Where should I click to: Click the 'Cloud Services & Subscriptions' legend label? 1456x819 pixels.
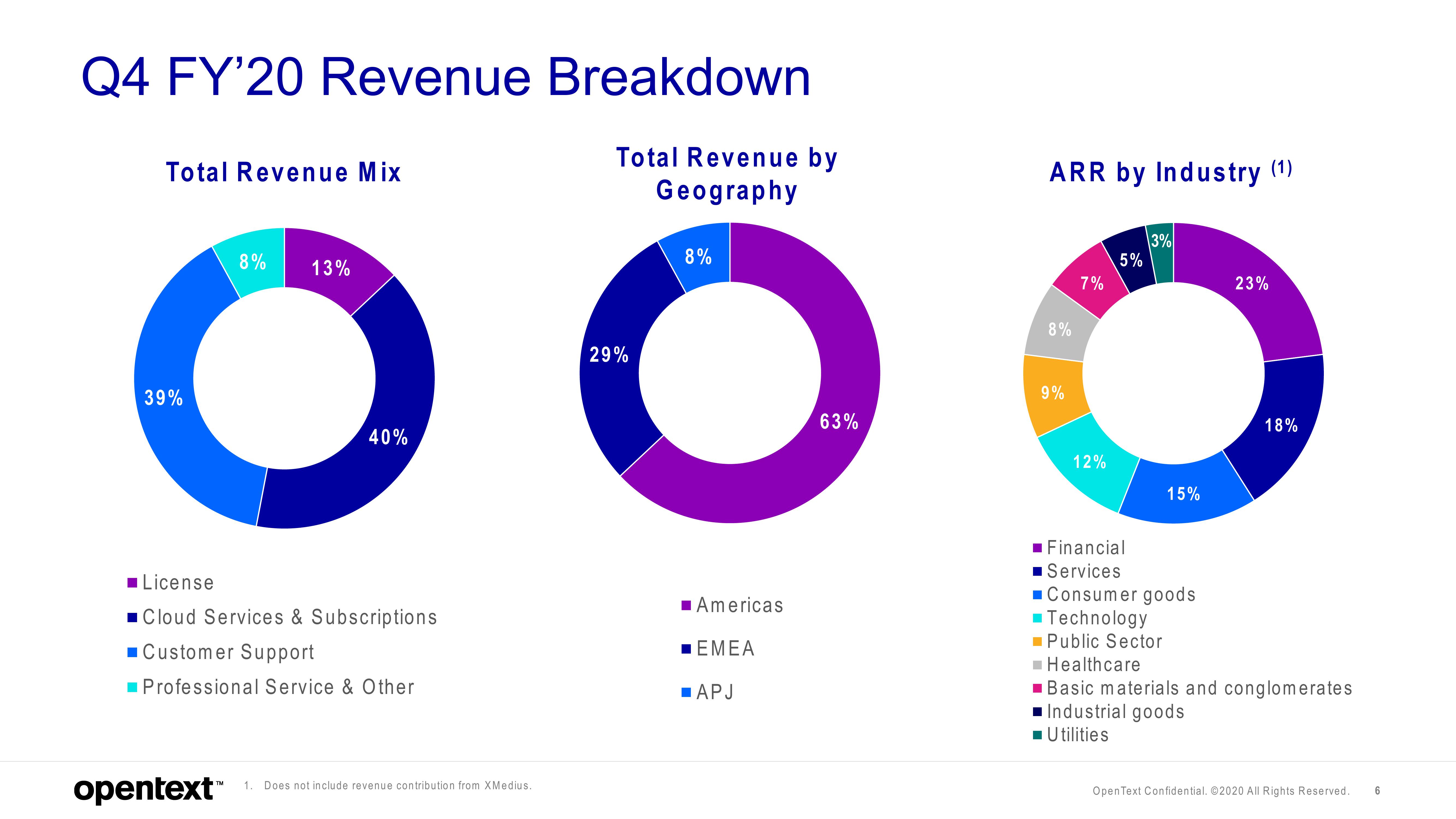click(290, 618)
